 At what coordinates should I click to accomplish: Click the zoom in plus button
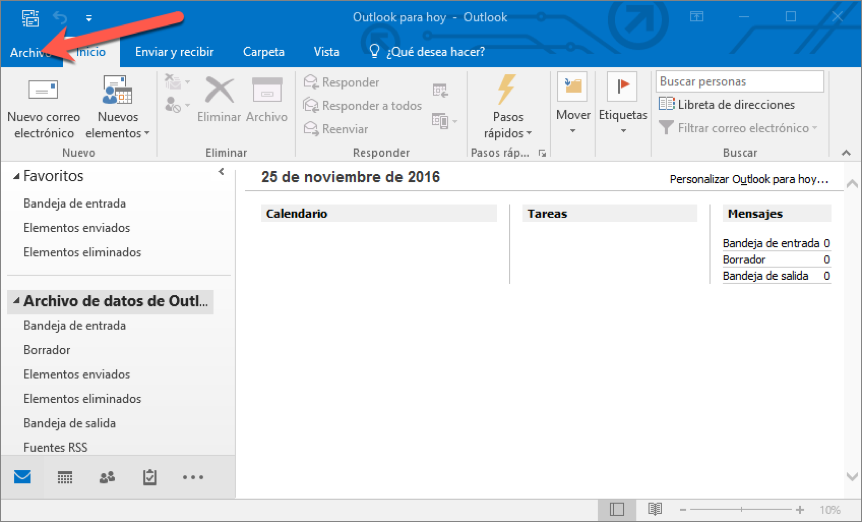click(800, 510)
